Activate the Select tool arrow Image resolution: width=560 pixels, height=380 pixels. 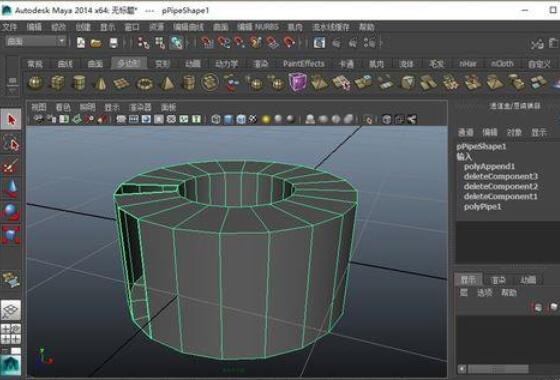point(11,120)
